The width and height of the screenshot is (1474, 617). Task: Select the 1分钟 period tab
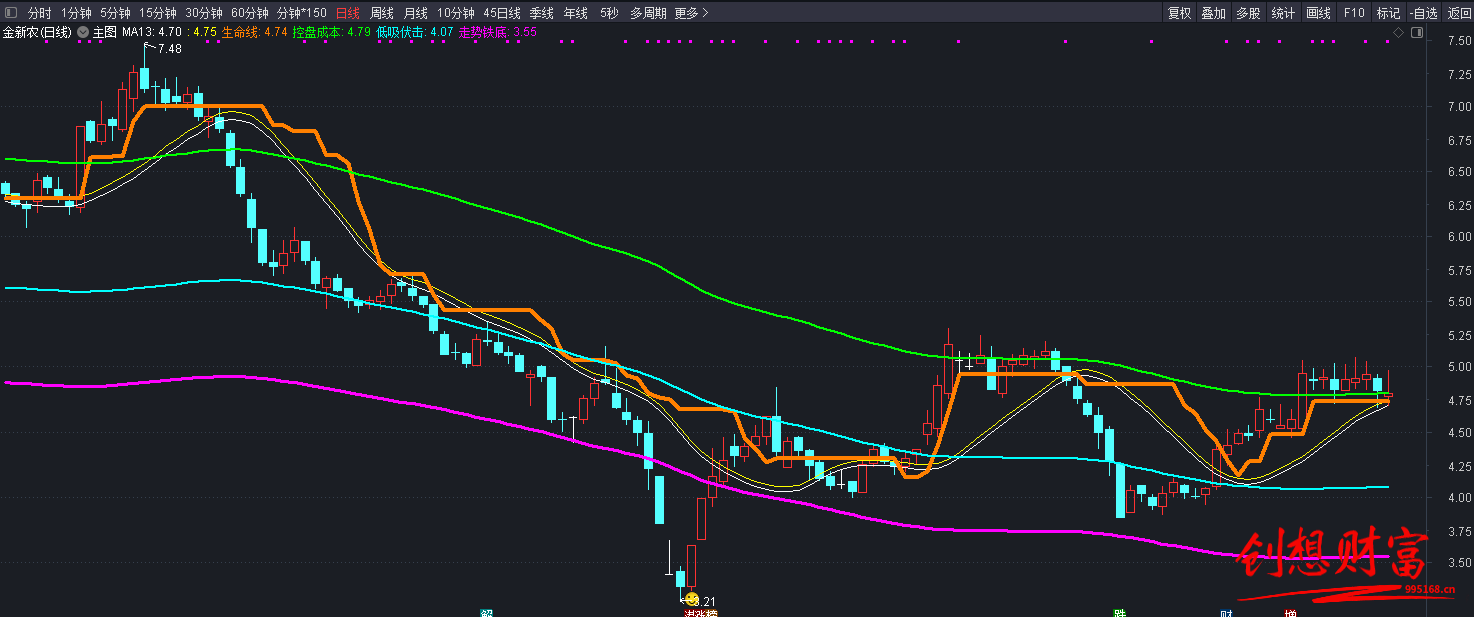point(76,13)
